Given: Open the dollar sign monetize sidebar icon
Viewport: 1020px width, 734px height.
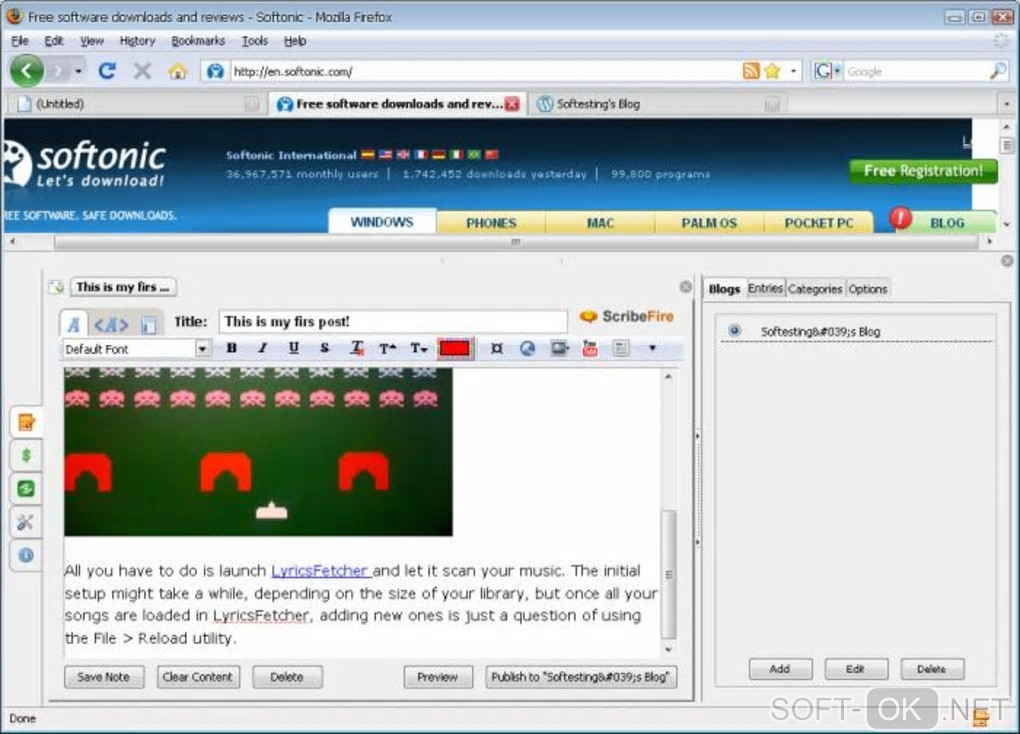Looking at the screenshot, I should (x=26, y=455).
